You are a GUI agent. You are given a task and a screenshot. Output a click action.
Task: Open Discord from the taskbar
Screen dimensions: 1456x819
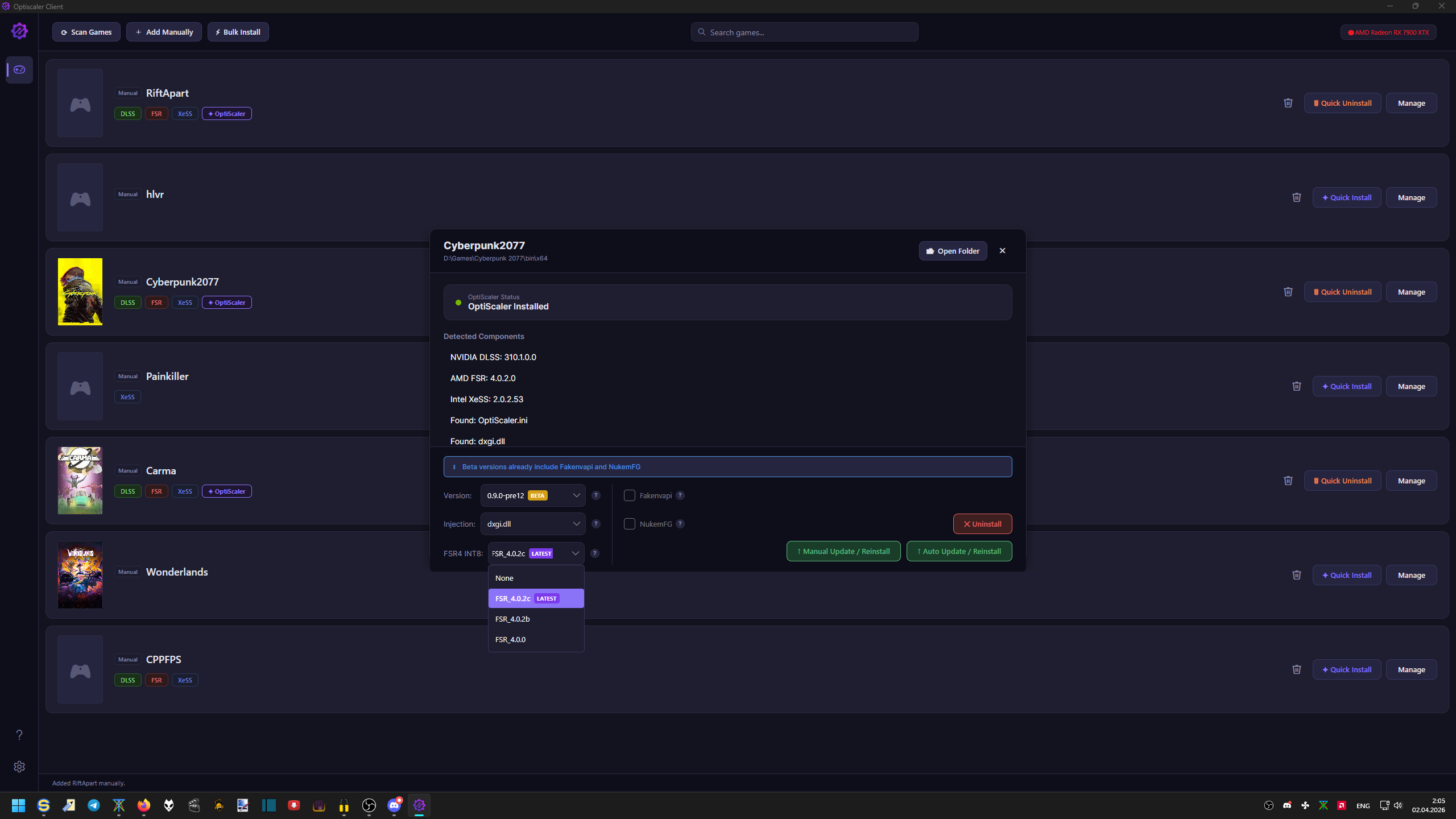coord(394,805)
